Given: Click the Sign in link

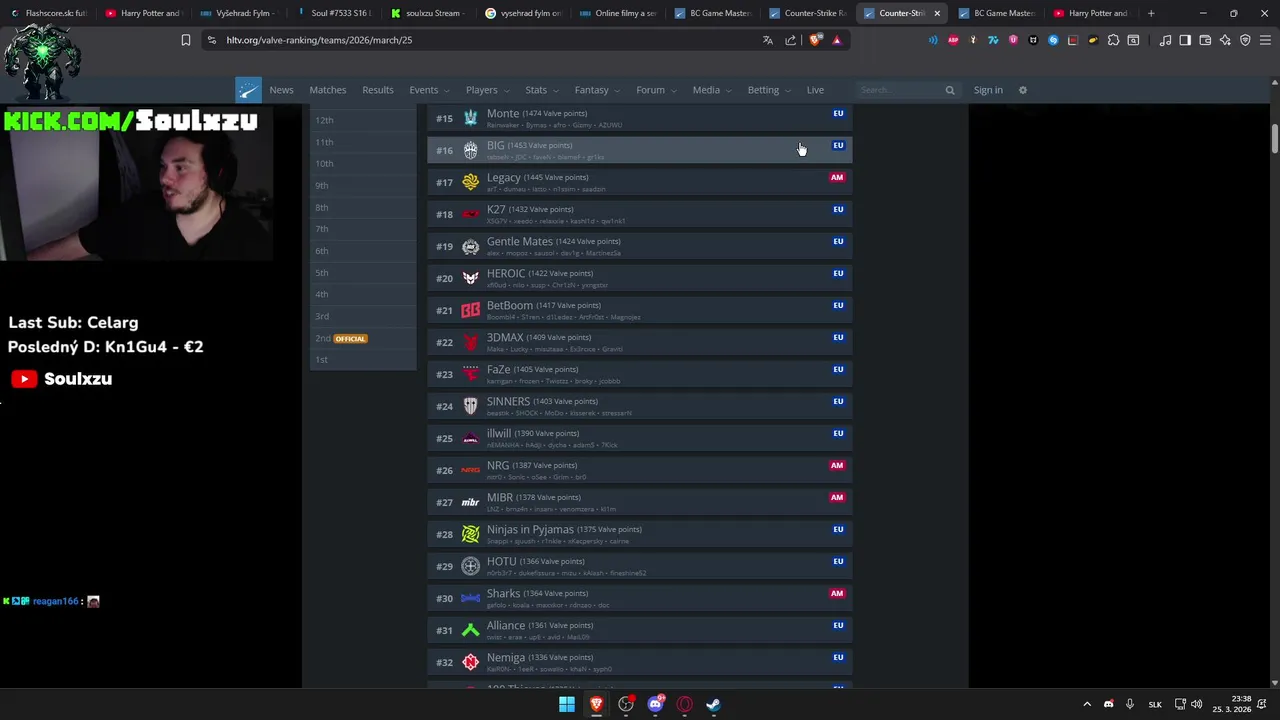Looking at the screenshot, I should click(x=988, y=90).
